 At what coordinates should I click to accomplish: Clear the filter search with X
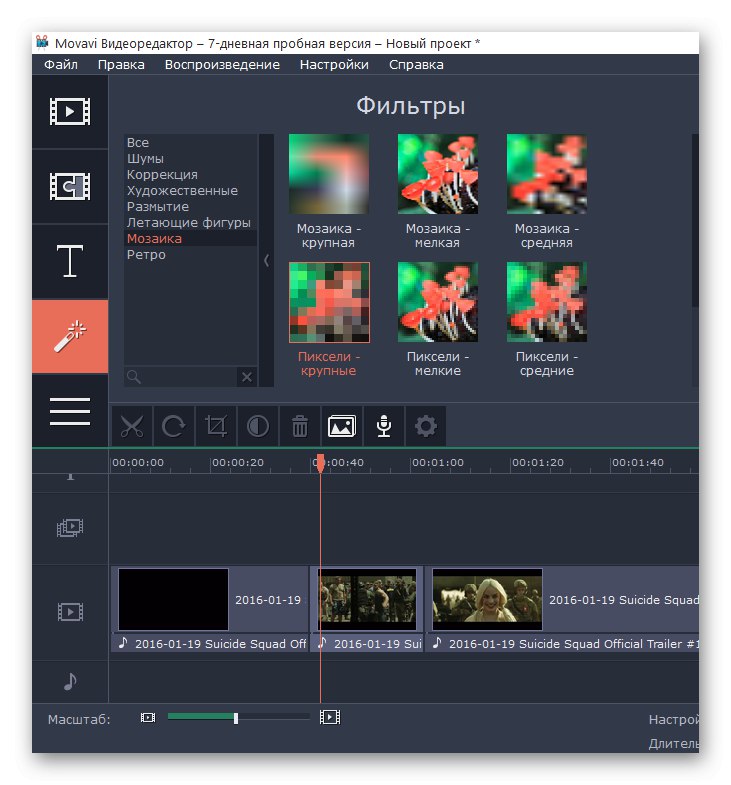247,377
